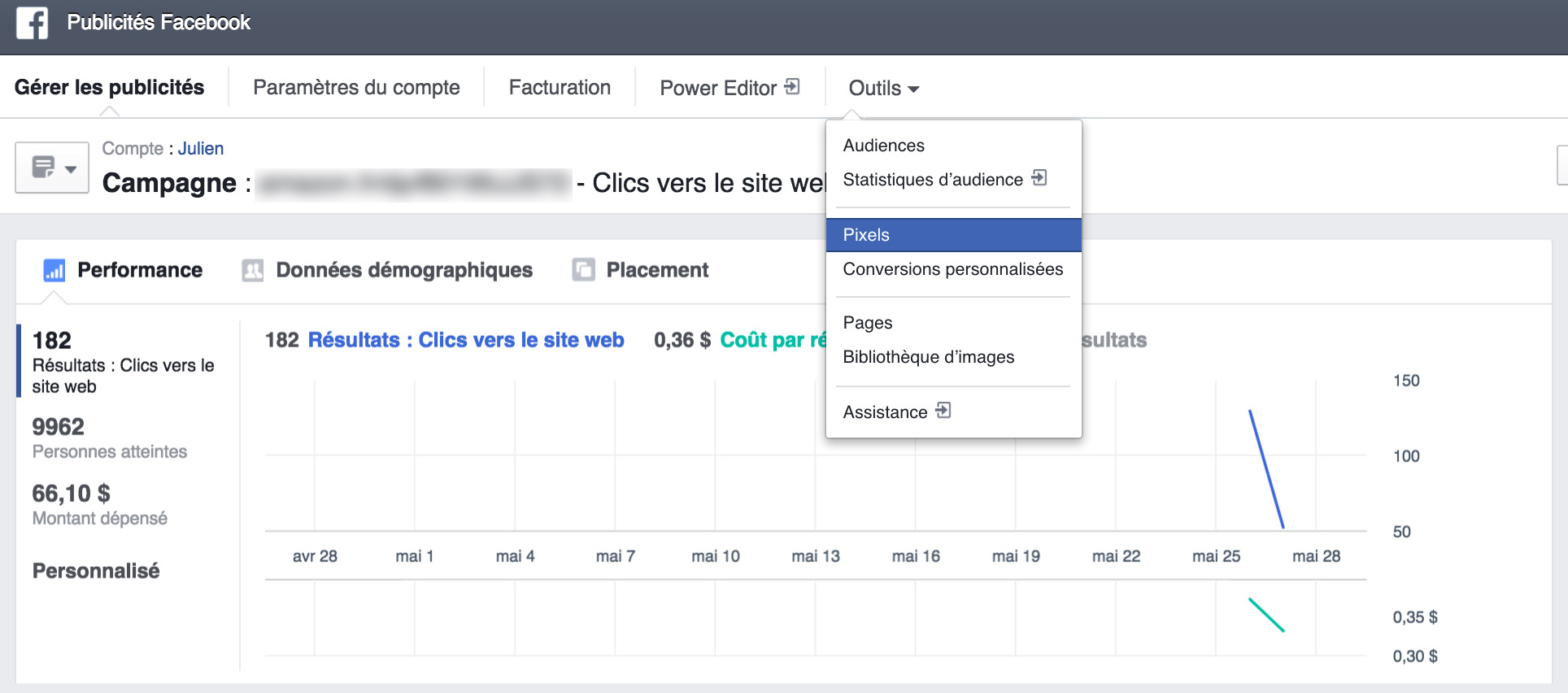
Task: Switch to Données démographiques tab
Action: tap(387, 270)
